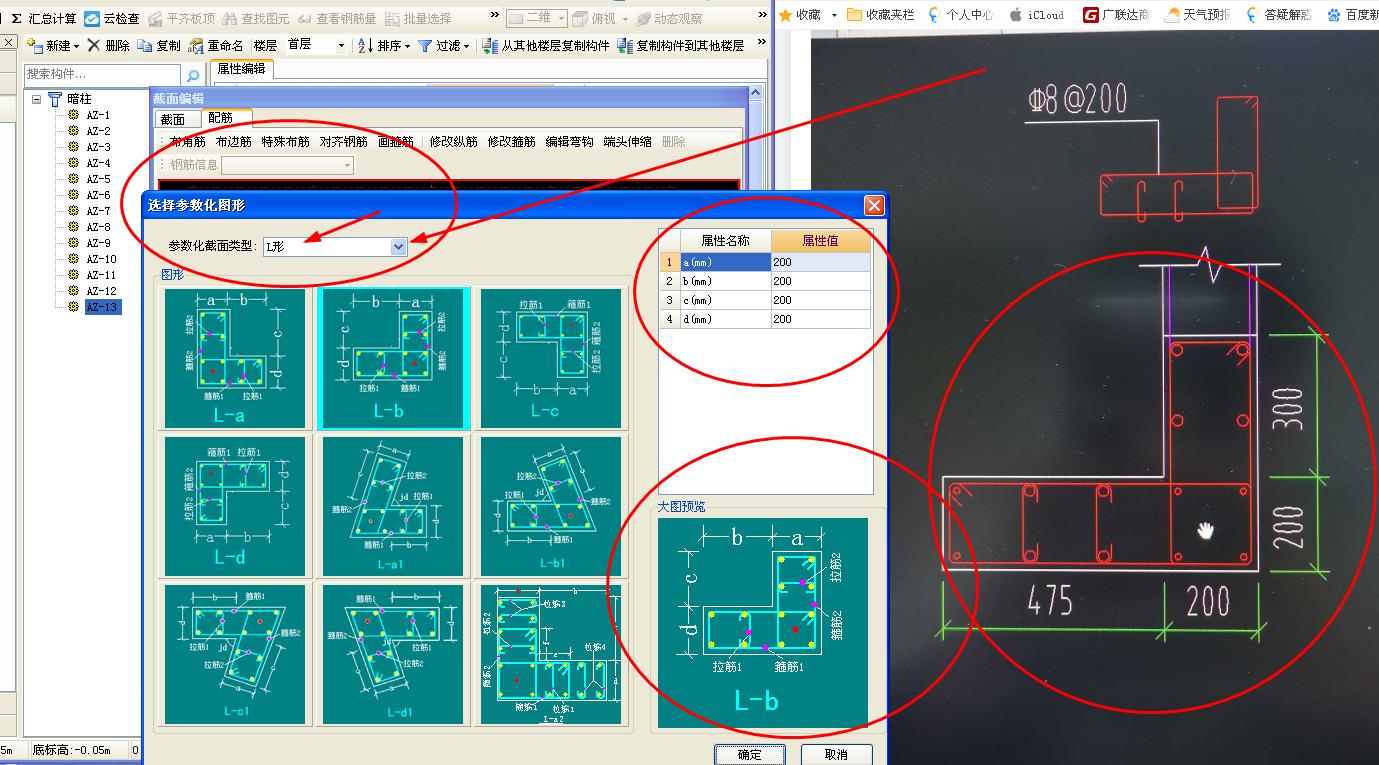Image resolution: width=1379 pixels, height=765 pixels.
Task: Cancel with the 取消 button
Action: point(837,755)
